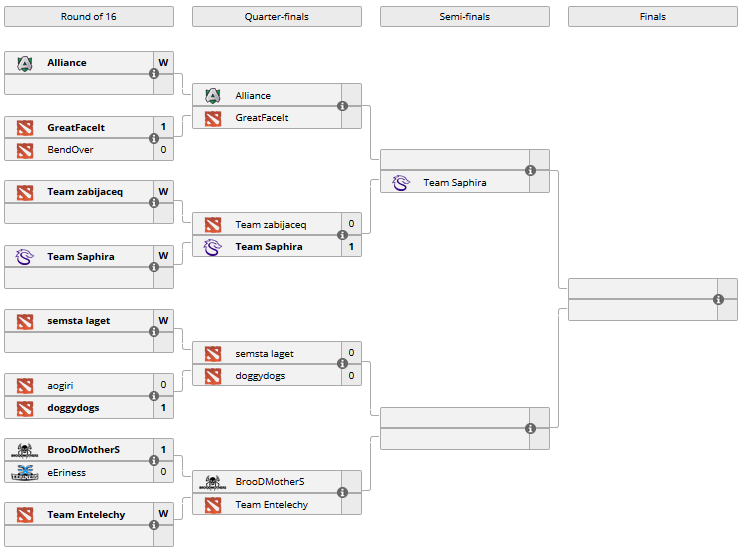Viewport: 752px width, 556px height.
Task: Click the Alliance logo in Round of 16
Action: click(x=25, y=63)
